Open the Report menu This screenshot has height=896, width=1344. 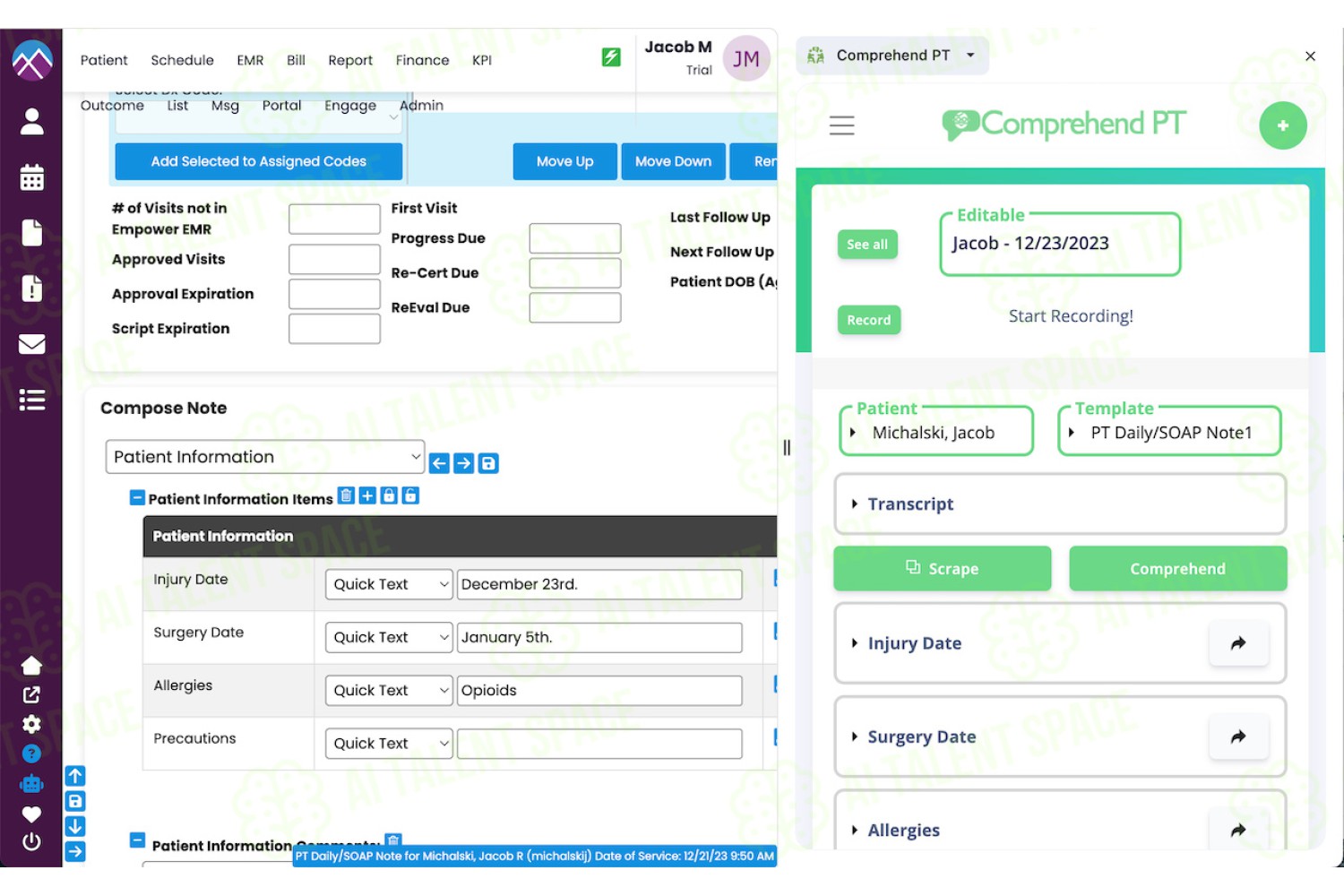[x=350, y=60]
